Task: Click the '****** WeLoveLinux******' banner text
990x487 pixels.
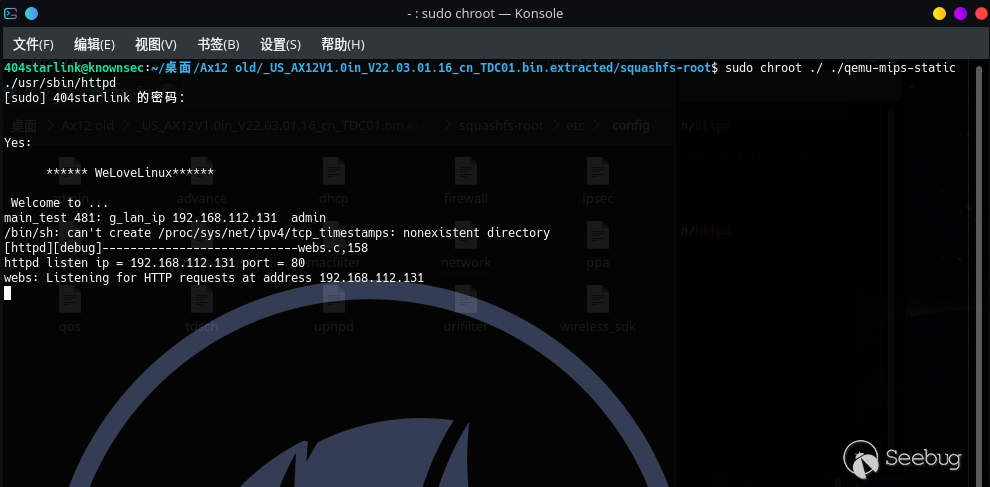Action: pyautogui.click(x=130, y=172)
